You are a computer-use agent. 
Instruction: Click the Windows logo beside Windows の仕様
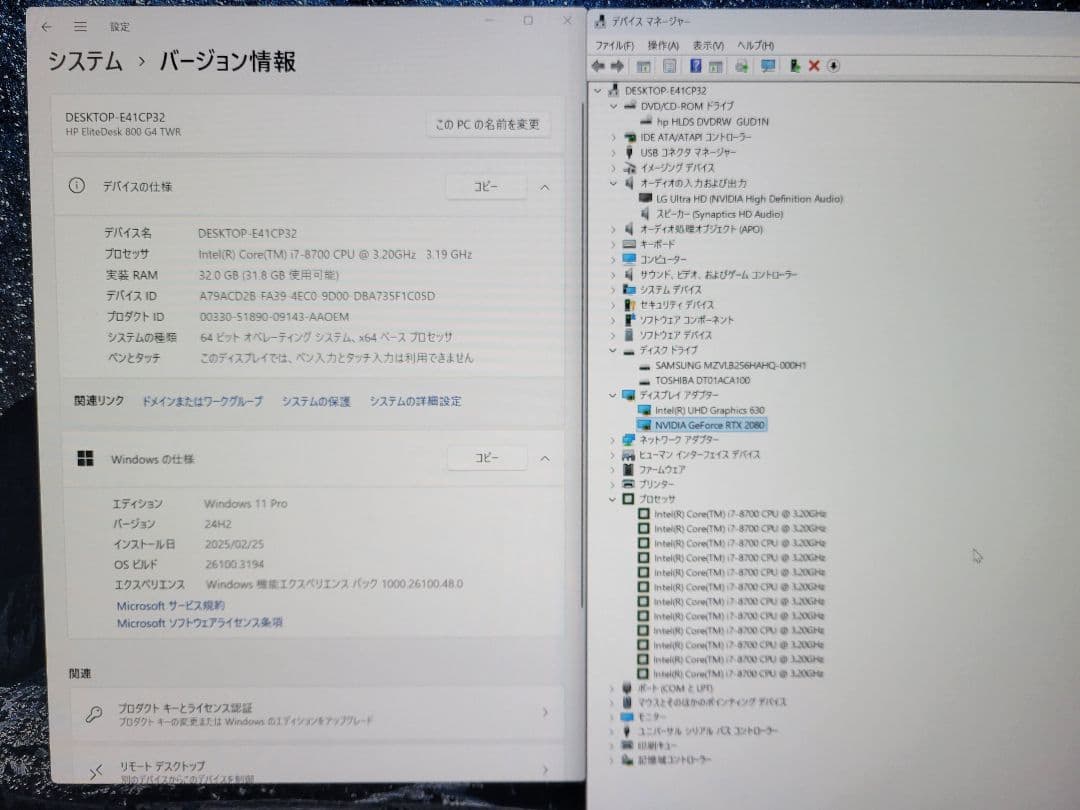pos(85,459)
